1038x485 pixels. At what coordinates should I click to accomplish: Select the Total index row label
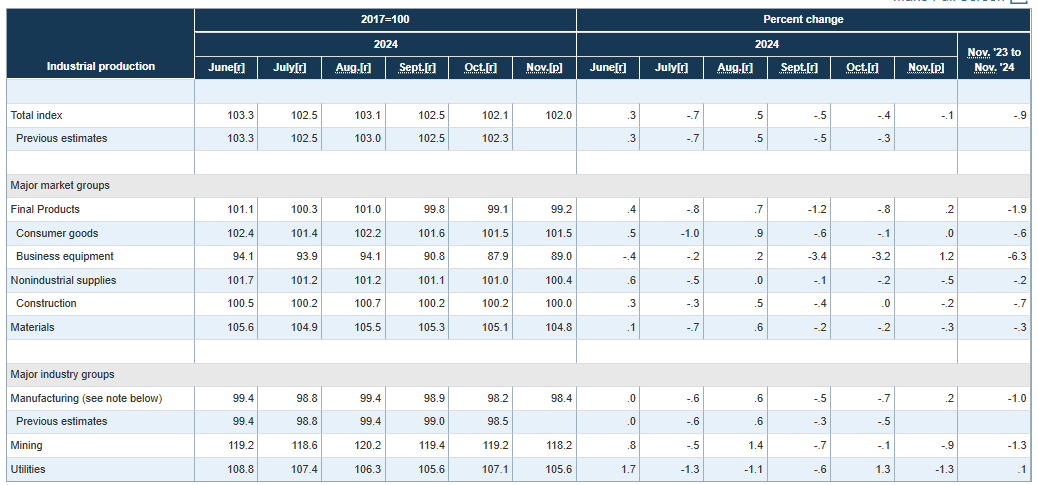pos(36,116)
